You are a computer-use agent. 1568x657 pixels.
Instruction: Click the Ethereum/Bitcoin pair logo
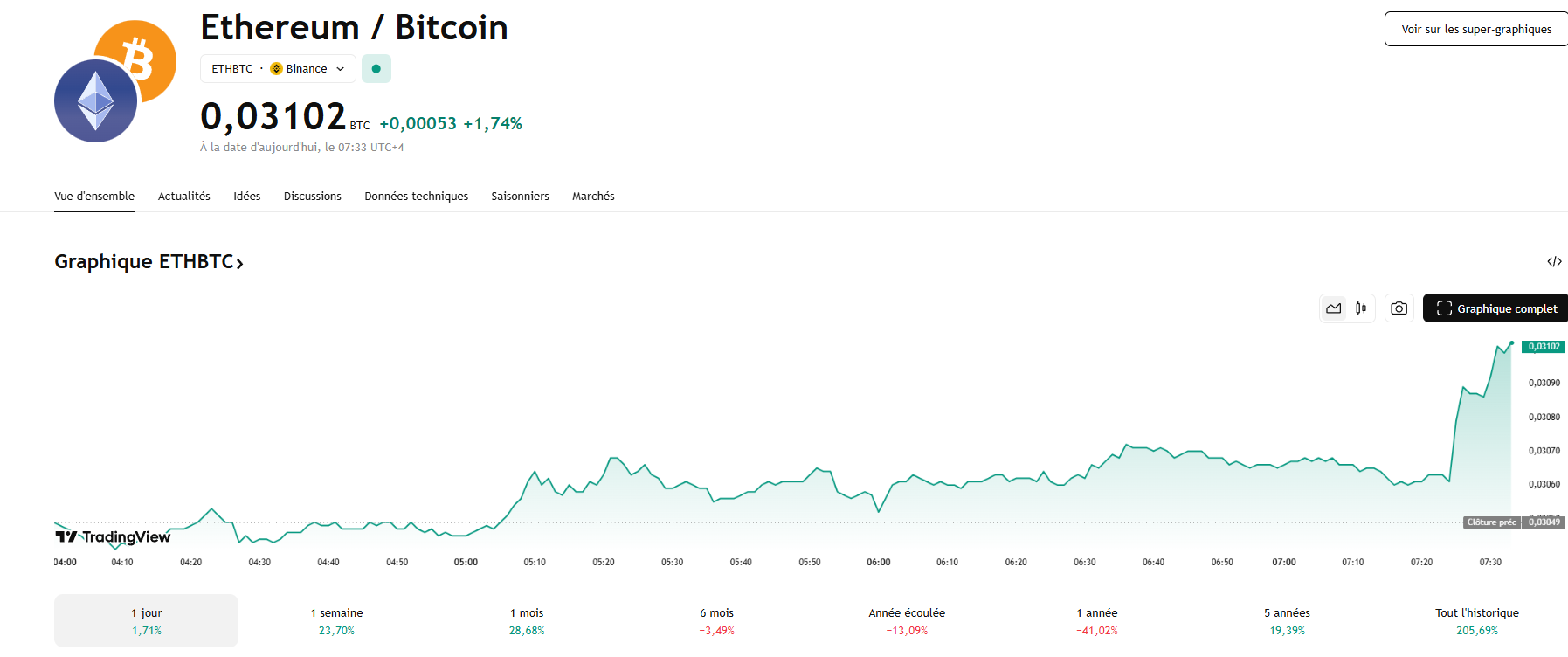[x=114, y=81]
